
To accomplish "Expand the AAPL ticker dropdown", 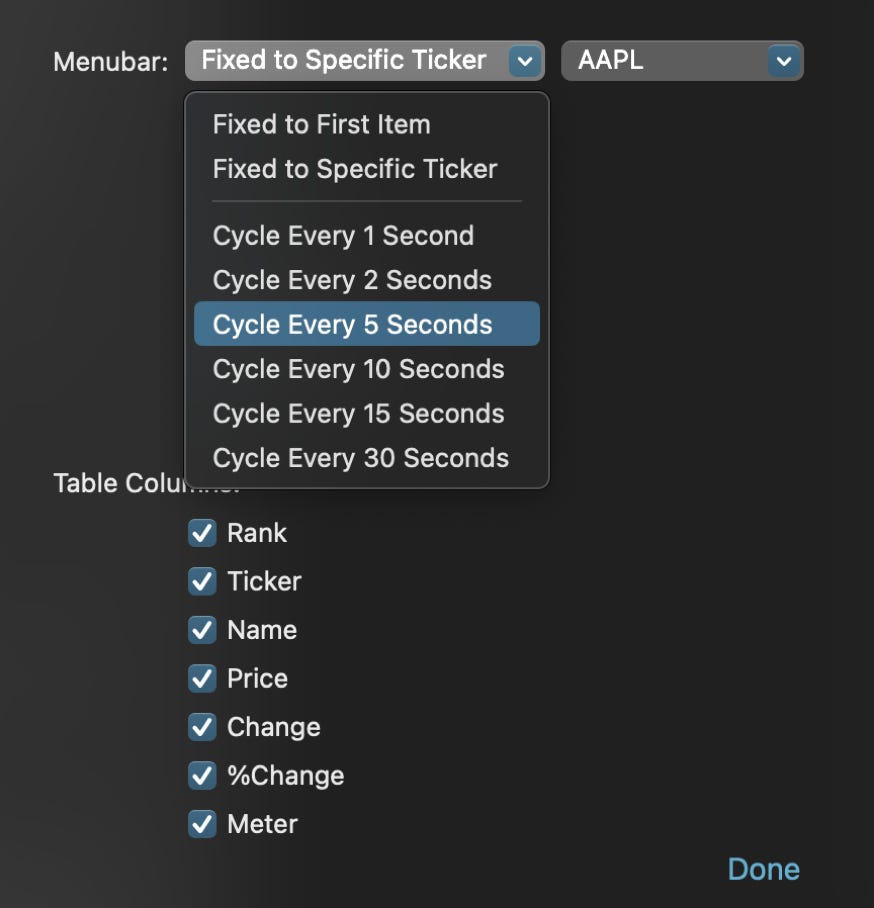I will click(668, 61).
